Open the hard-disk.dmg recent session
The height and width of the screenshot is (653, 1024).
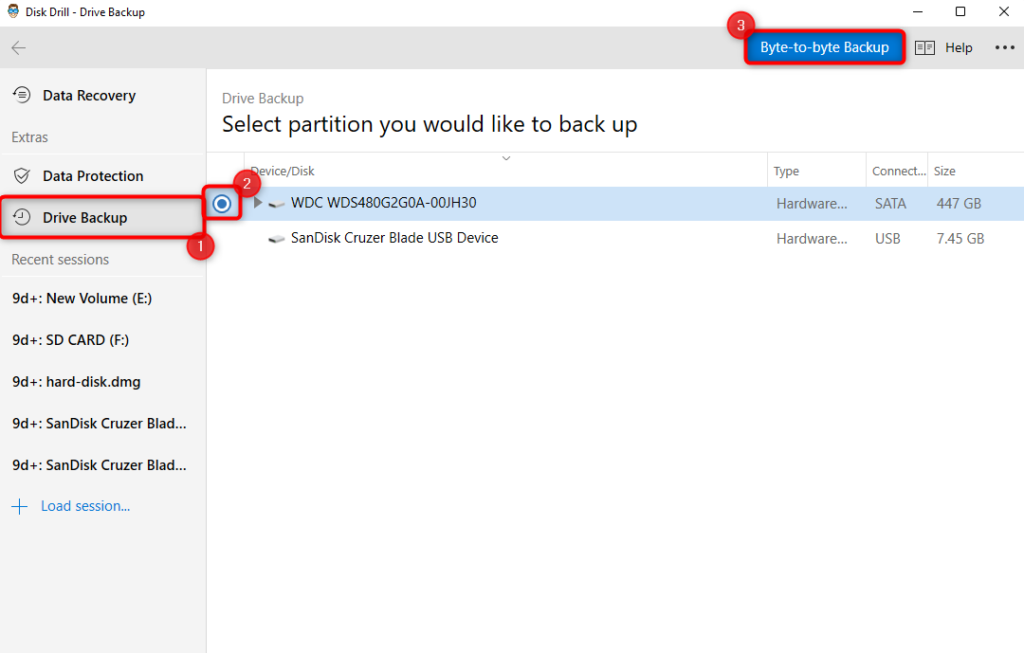point(75,382)
